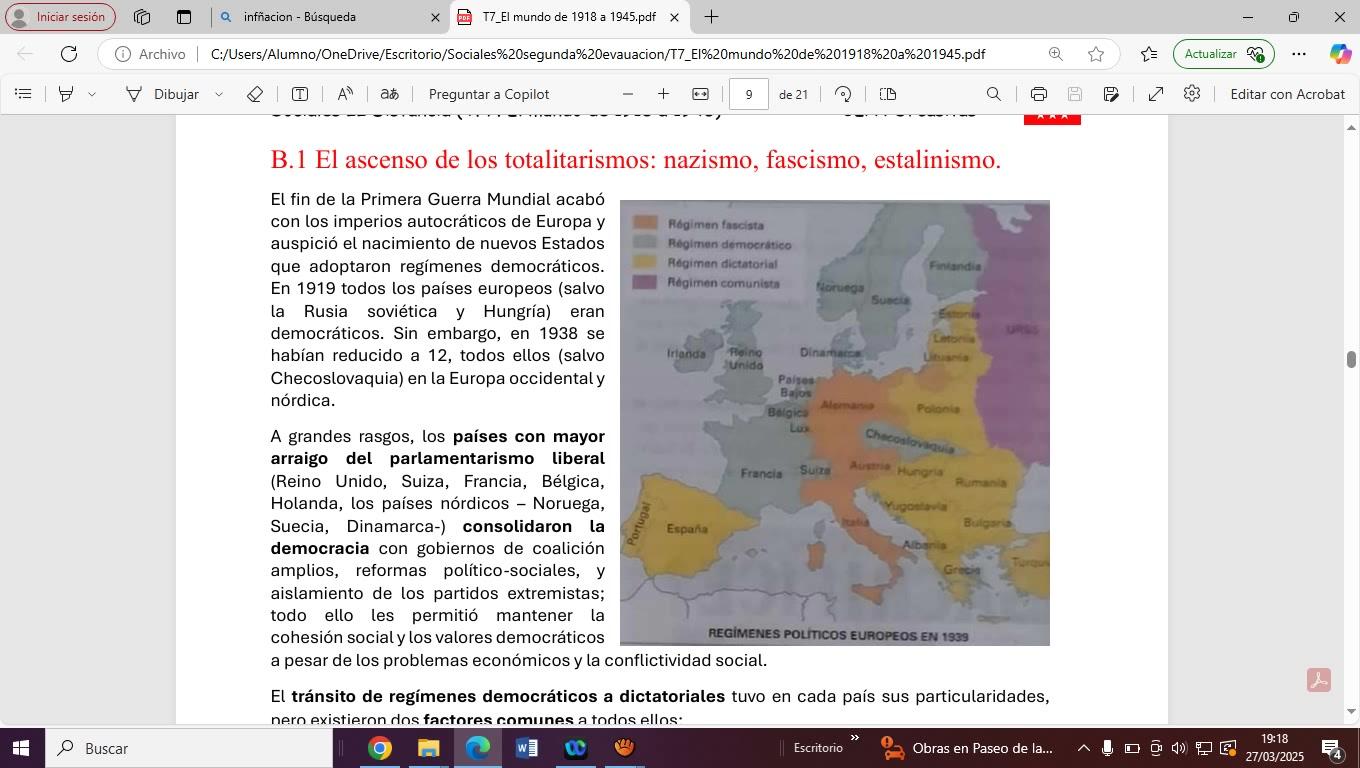Open a new browser tab
Screen dimensions: 1360x768
point(711,17)
